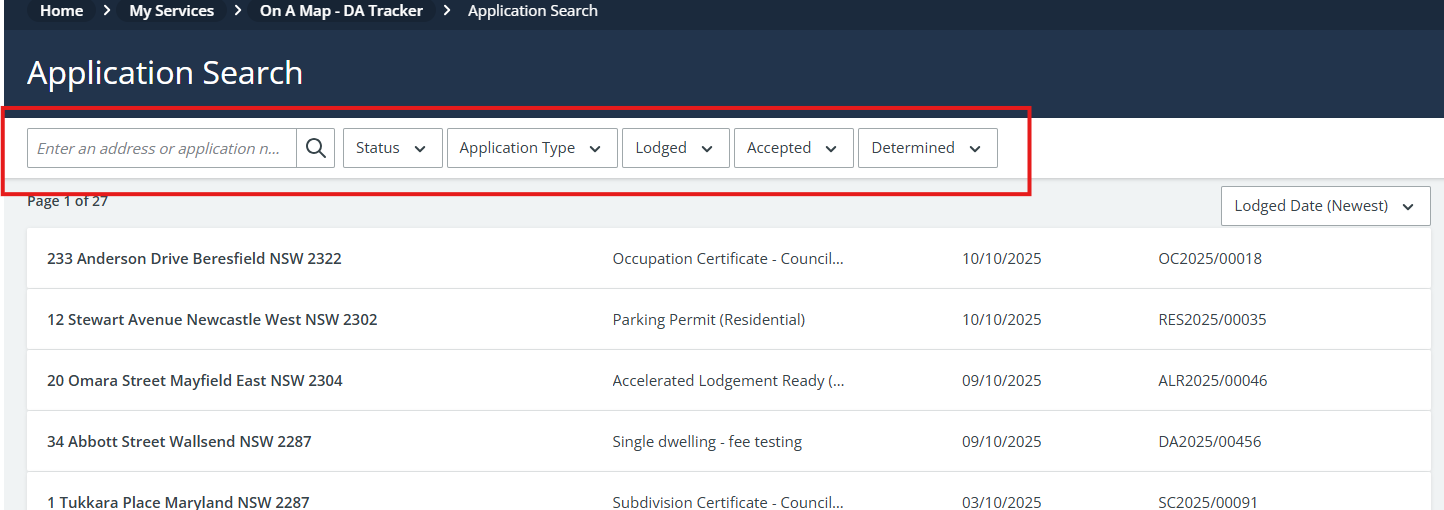
Task: Open On A Map - DA Tracker breadcrumb
Action: [x=341, y=11]
